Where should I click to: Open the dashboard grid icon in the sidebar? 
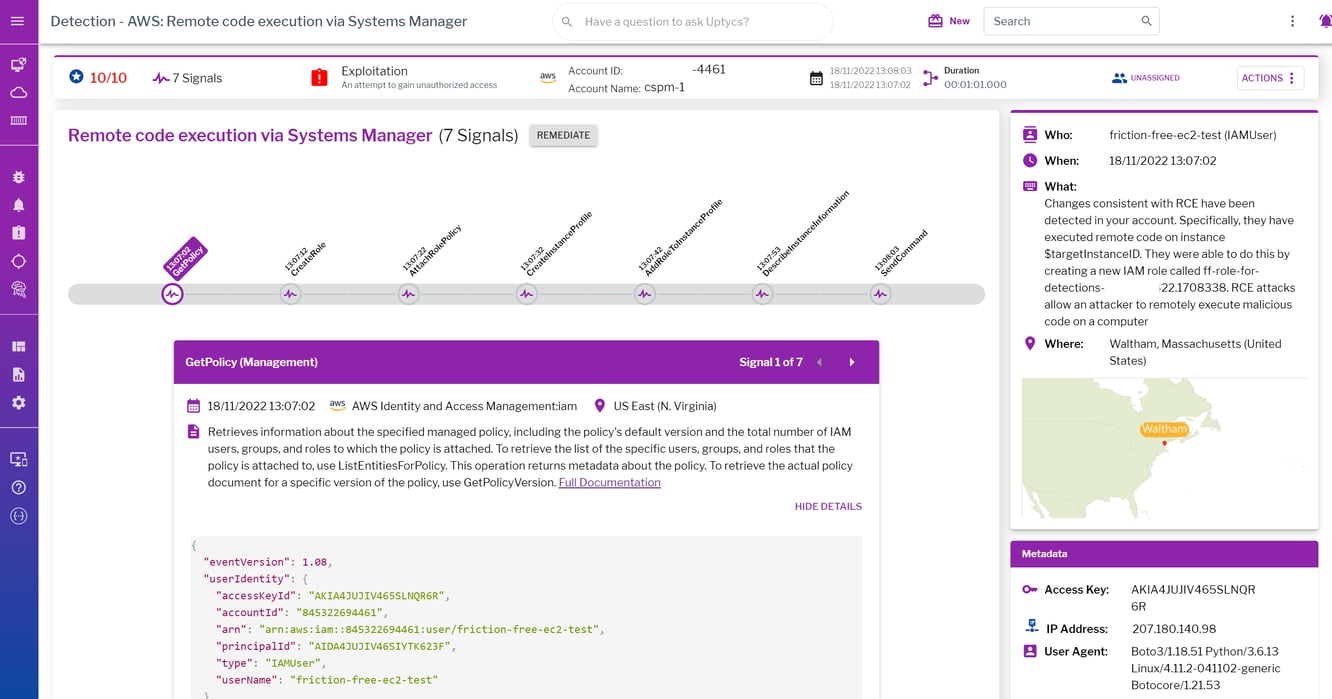[x=18, y=346]
